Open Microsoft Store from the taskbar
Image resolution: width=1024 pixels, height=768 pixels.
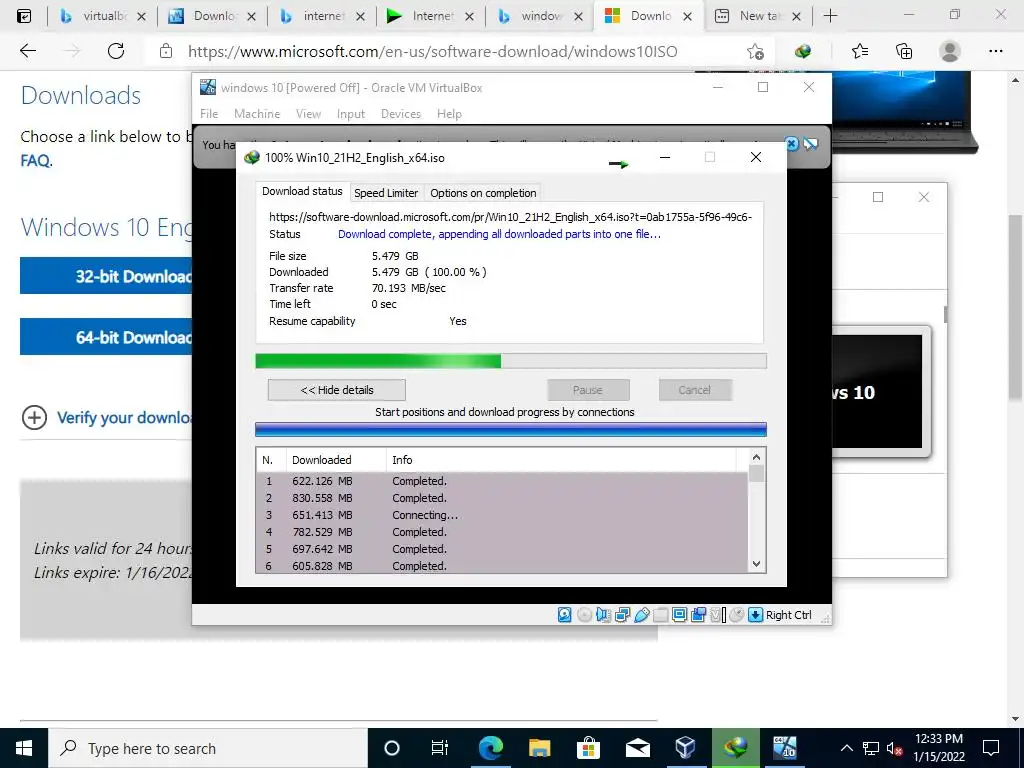[588, 748]
